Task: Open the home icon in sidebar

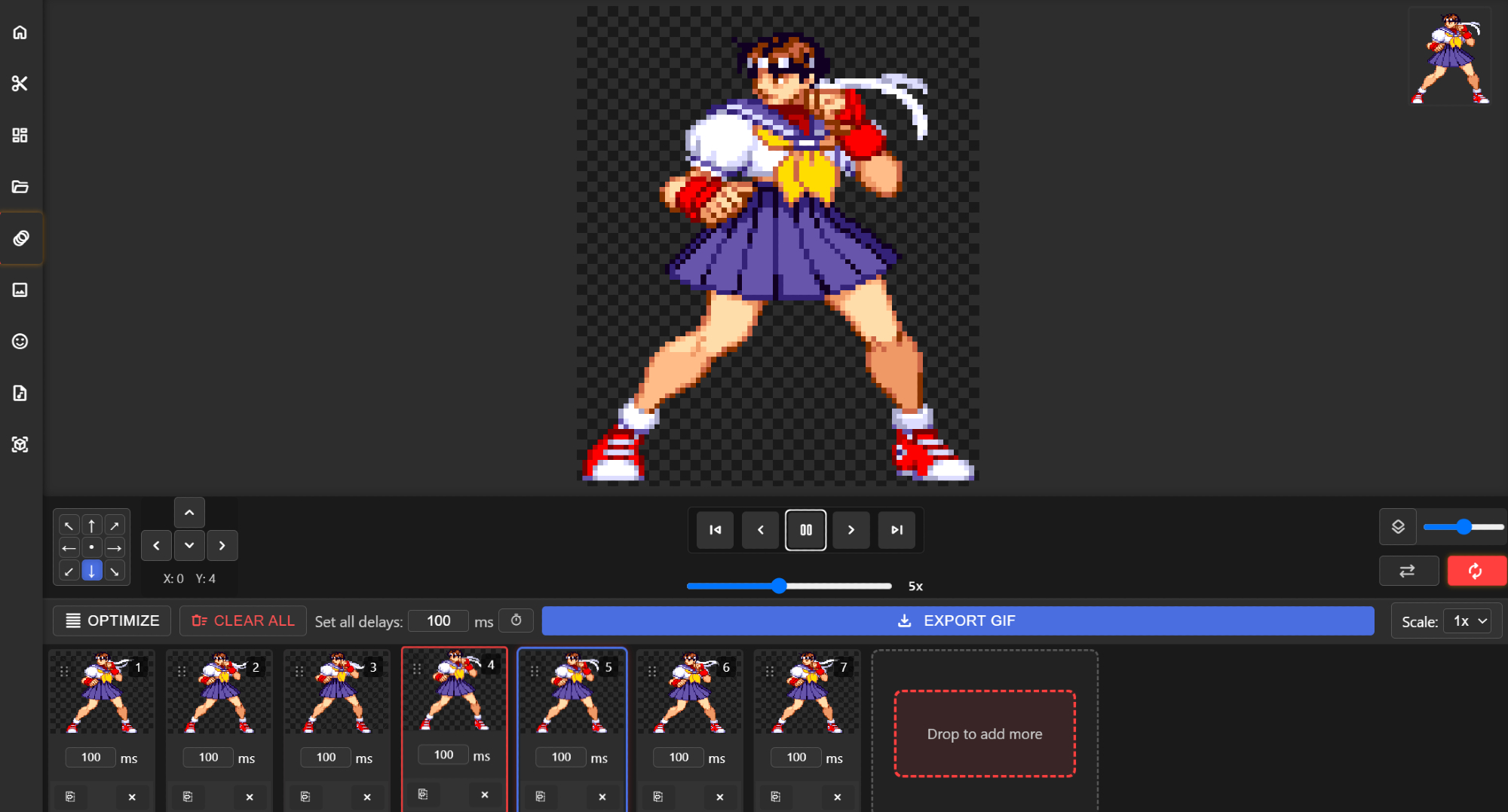Action: pos(20,32)
